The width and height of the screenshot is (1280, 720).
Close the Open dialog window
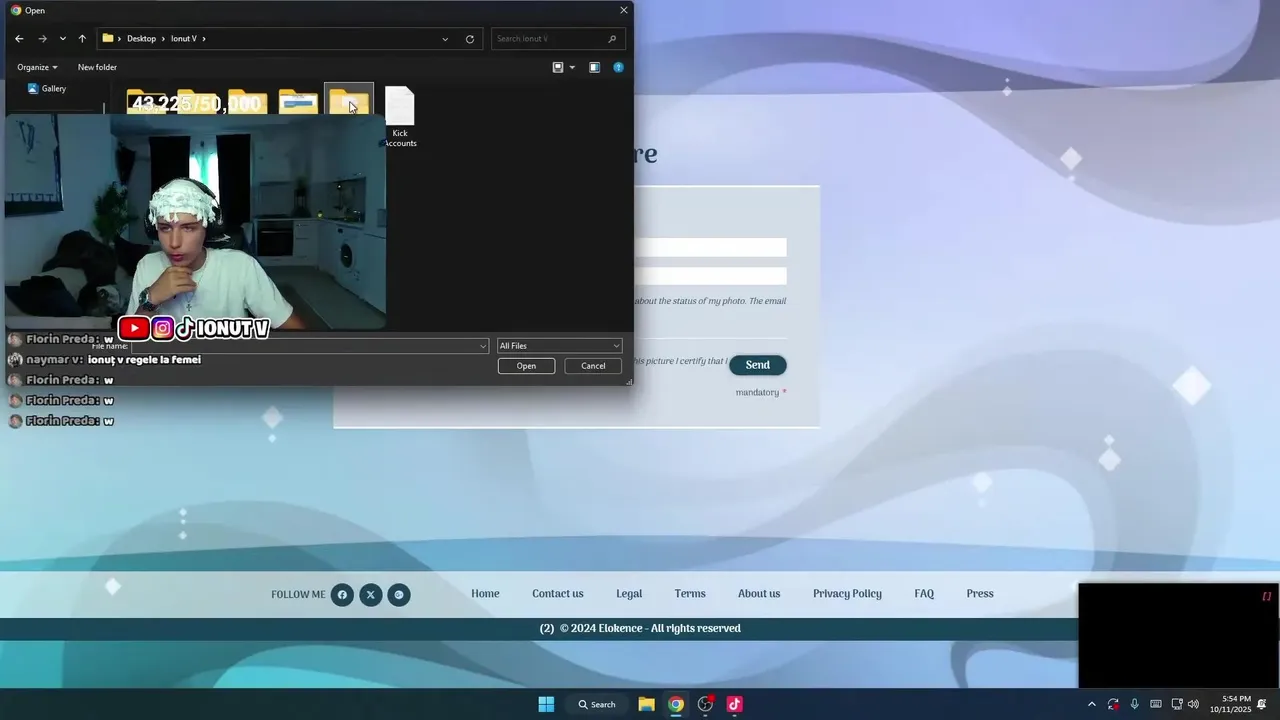point(624,10)
